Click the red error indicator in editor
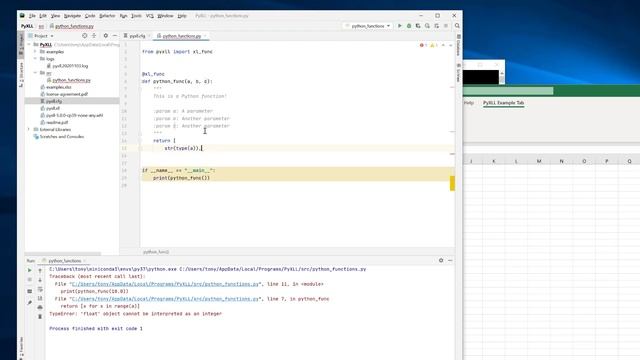This screenshot has width=640, height=360. pyautogui.click(x=423, y=45)
